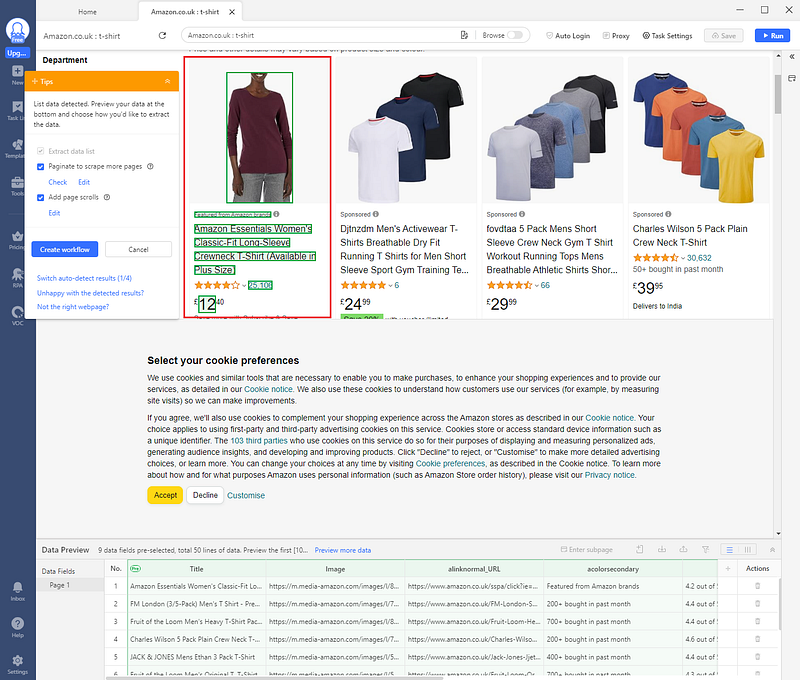Click the Charles Wilson colored t-shirts image
This screenshot has width=800, height=680.
[x=698, y=137]
